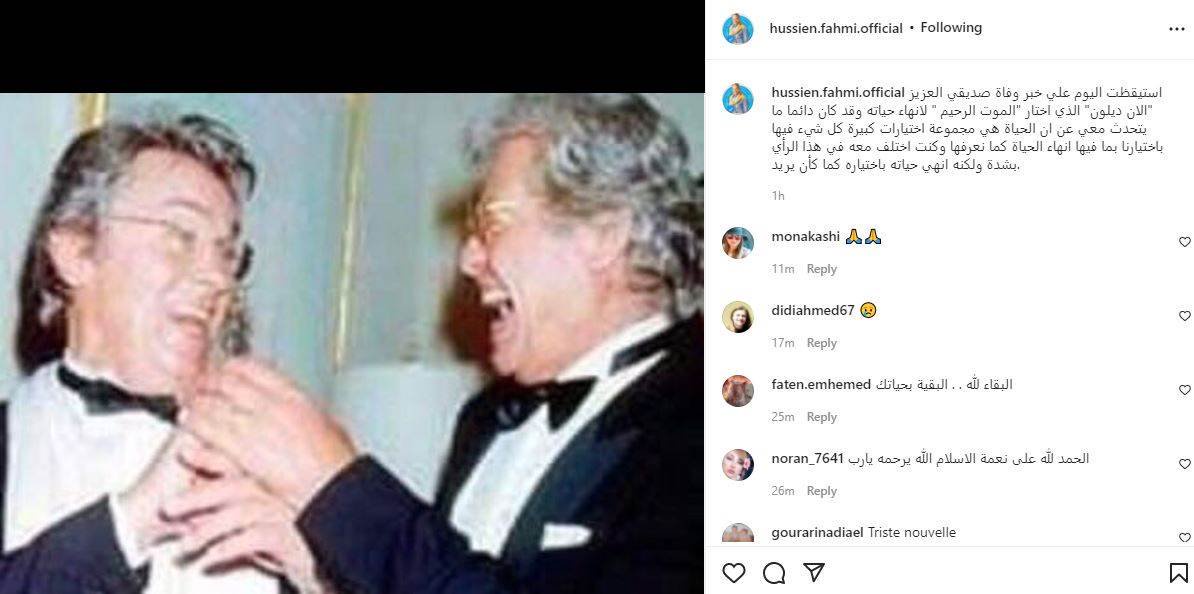Open noran_7641's profile picture
1194x594 pixels.
tap(738, 465)
